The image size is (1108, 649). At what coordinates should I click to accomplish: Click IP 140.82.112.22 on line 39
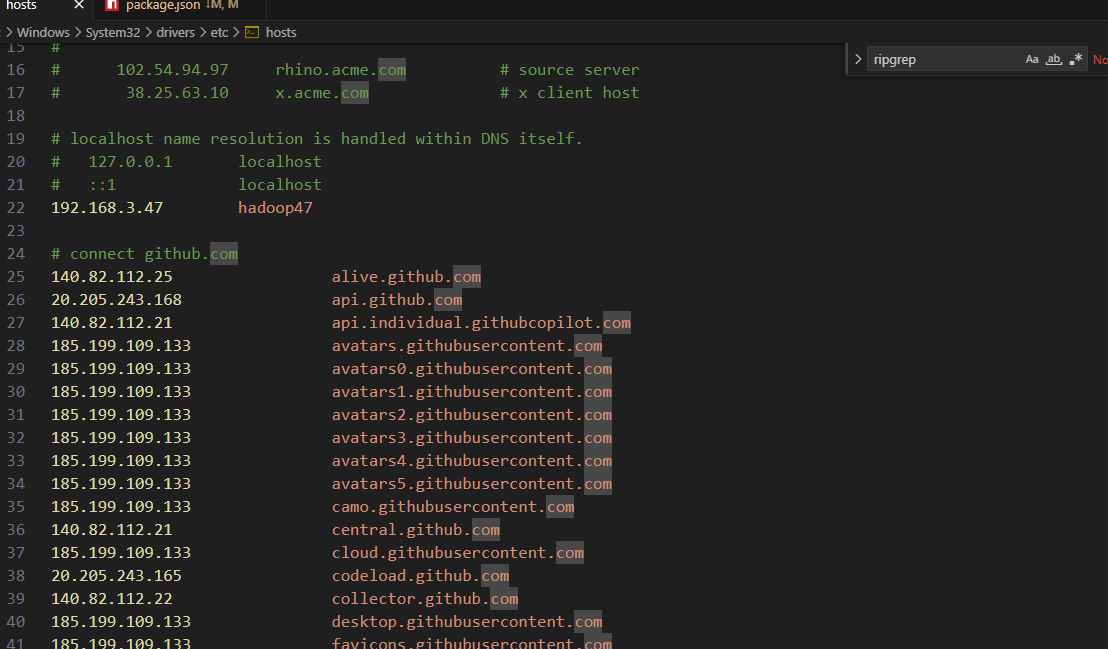(112, 598)
